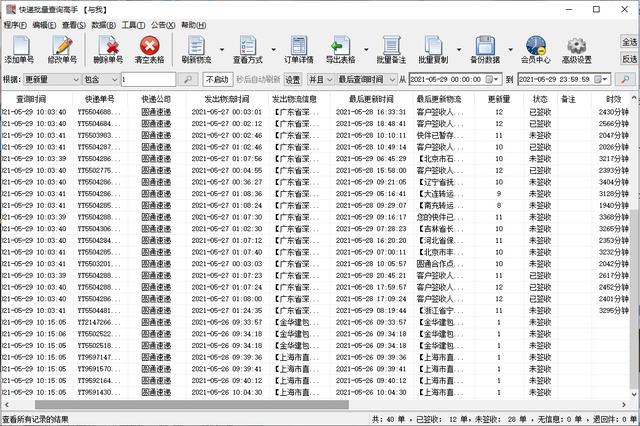This screenshot has height=426, width=640.
Task: Open the 公告(X) menu
Action: [163, 25]
